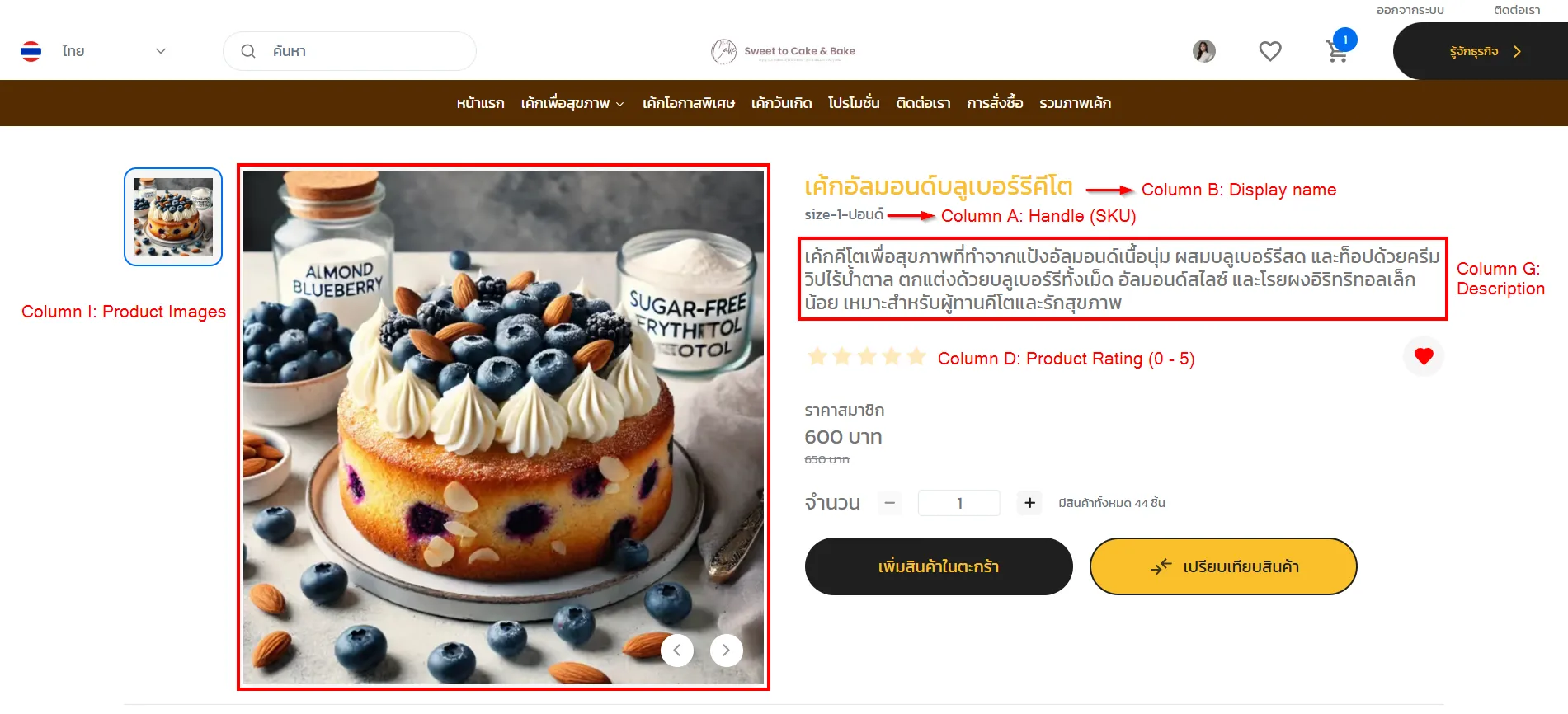Click the Thai flag icon
Image resolution: width=1568 pixels, height=714 pixels.
pos(31,51)
